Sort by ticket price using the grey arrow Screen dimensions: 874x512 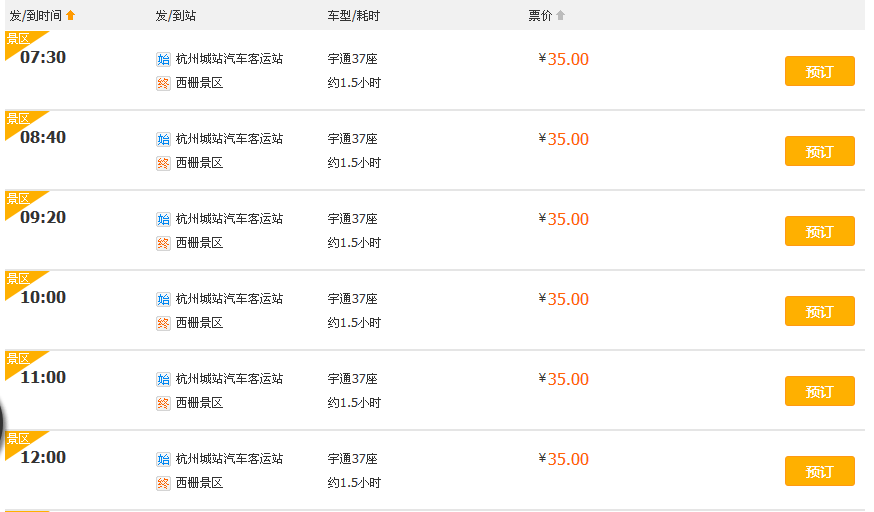click(x=560, y=15)
